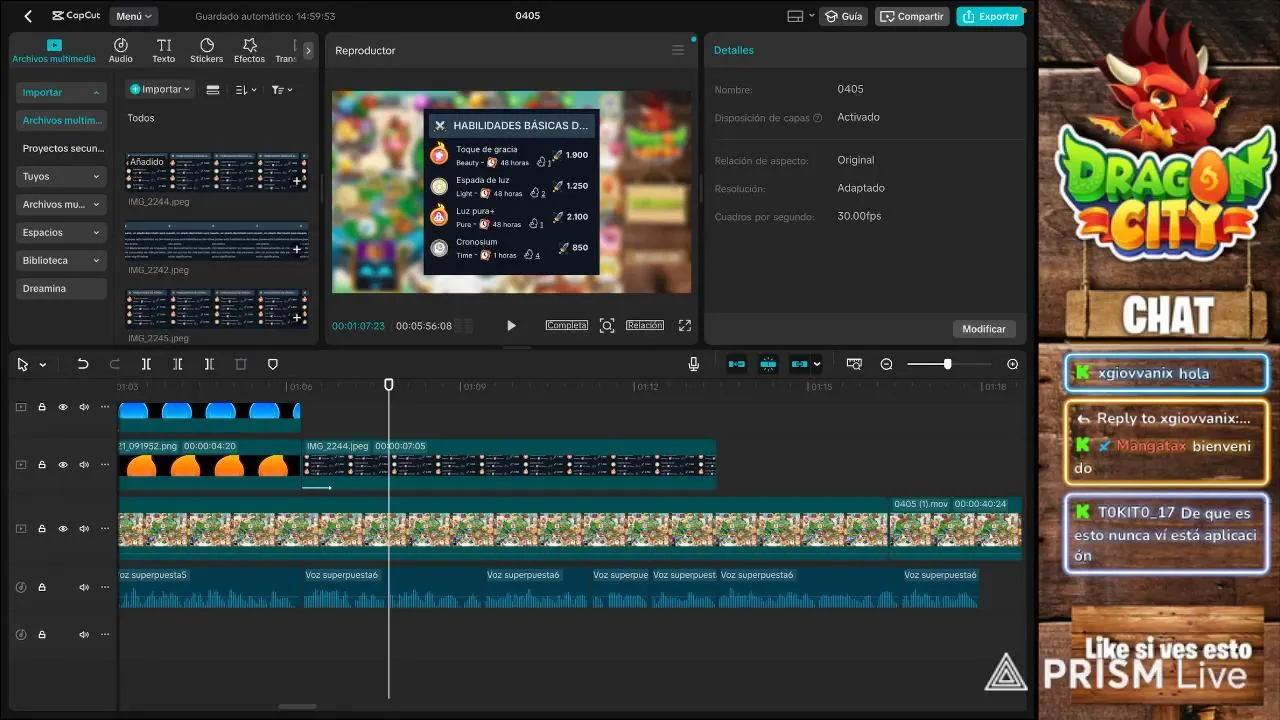The width and height of the screenshot is (1280, 720).
Task: Adjust the timeline zoom slider
Action: pos(949,364)
